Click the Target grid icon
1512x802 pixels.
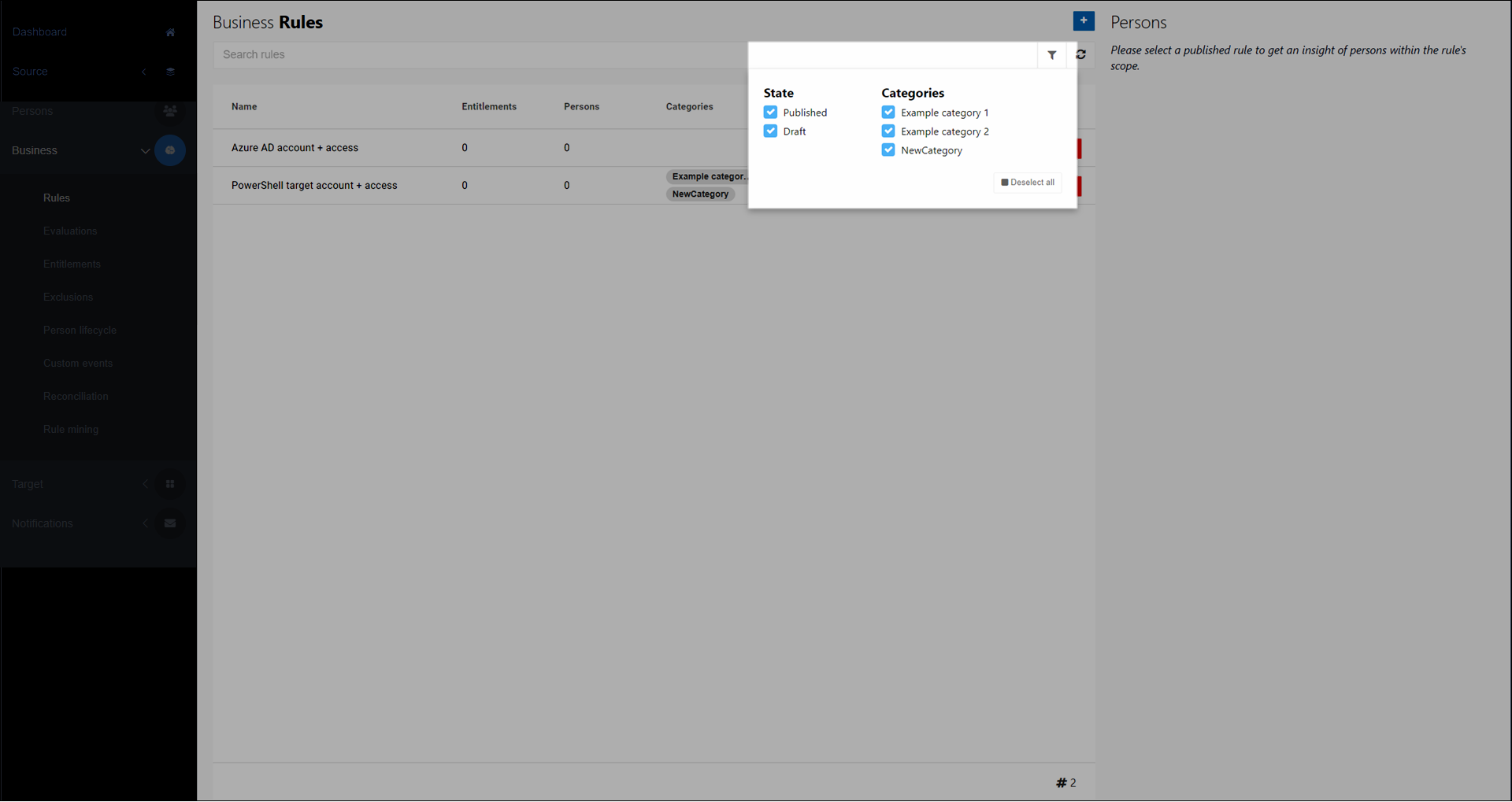(x=170, y=484)
